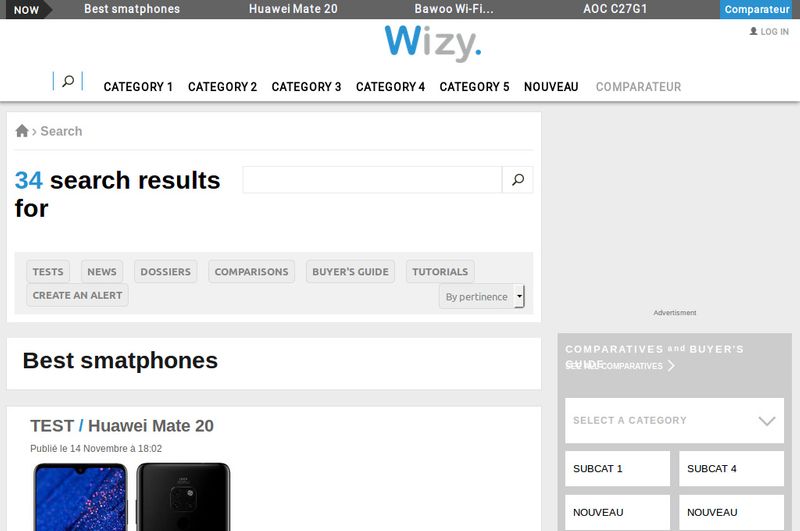Open the blue Huawei Mate 20 front image

(81, 497)
